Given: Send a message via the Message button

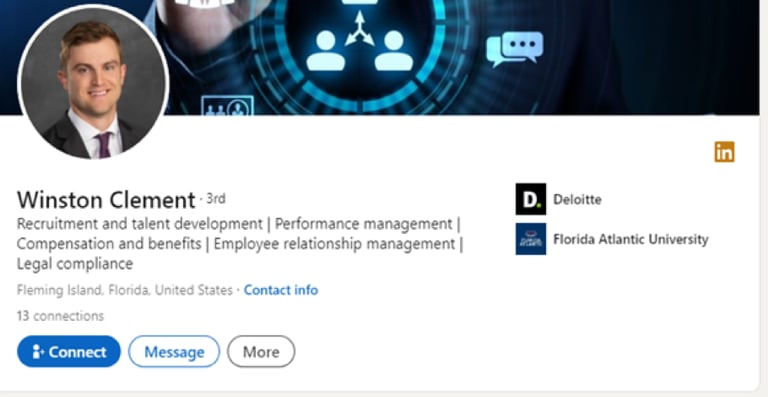Looking at the screenshot, I should (174, 351).
